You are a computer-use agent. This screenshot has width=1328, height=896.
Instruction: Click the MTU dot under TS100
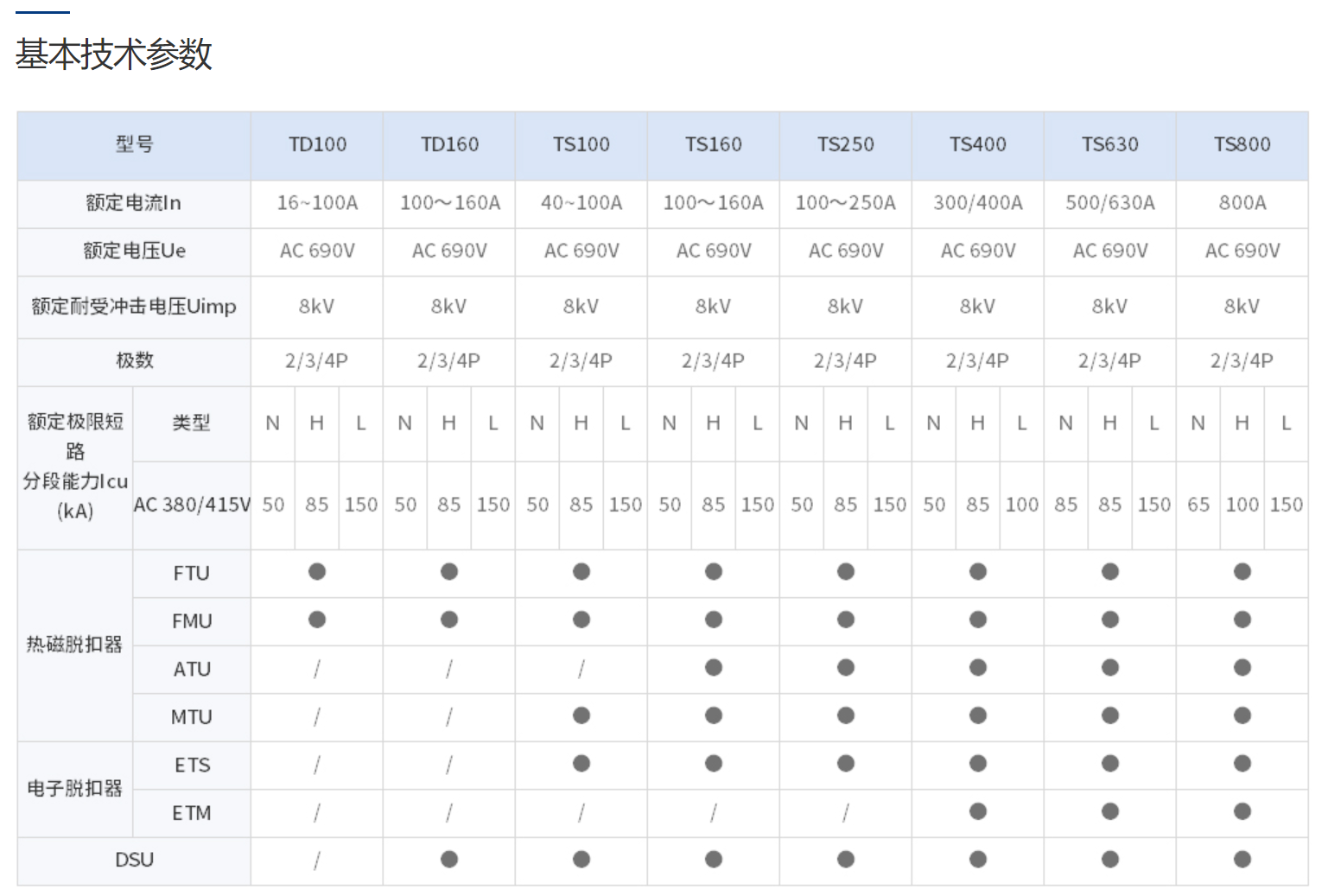click(x=581, y=715)
